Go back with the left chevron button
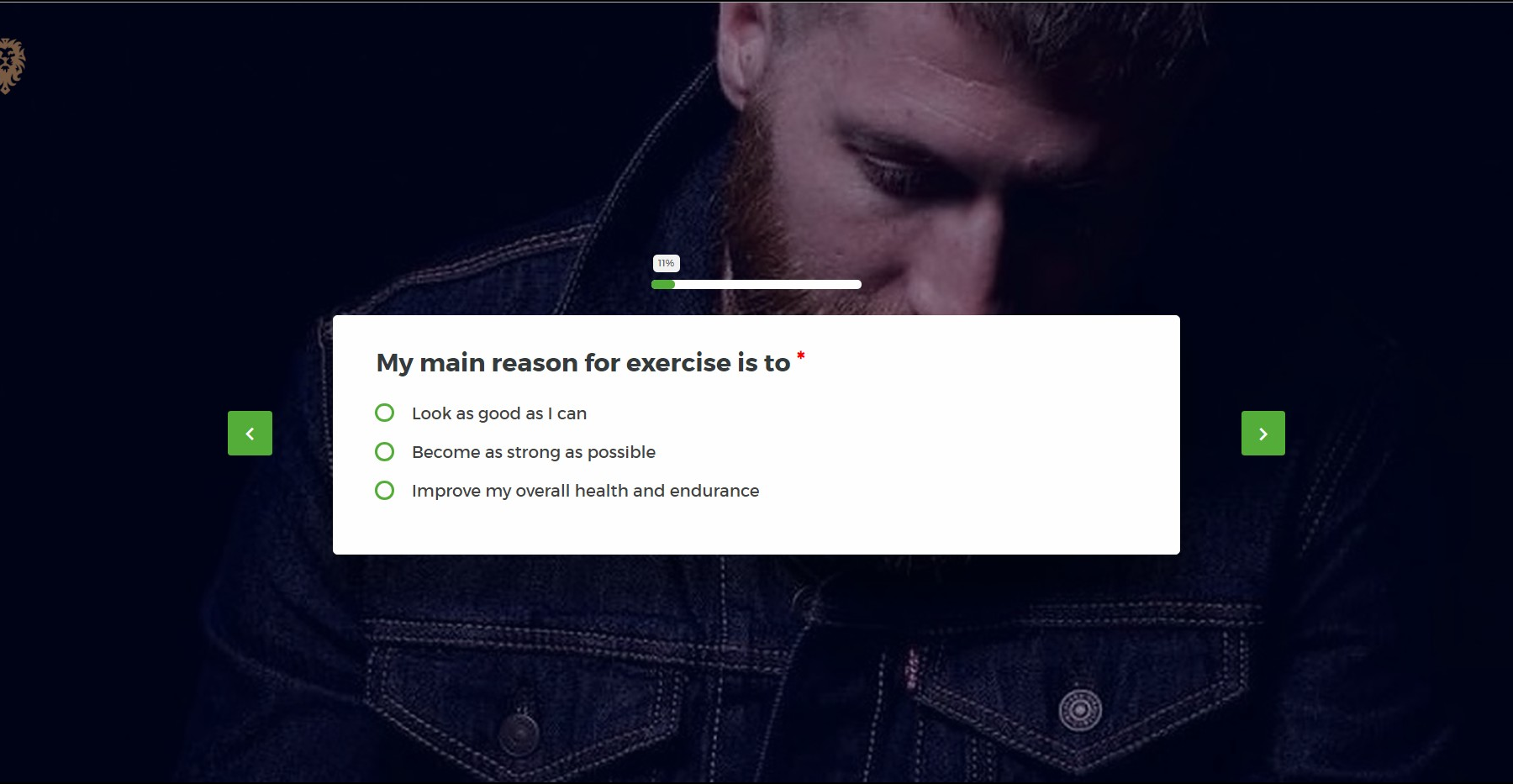This screenshot has width=1513, height=784. coord(250,433)
